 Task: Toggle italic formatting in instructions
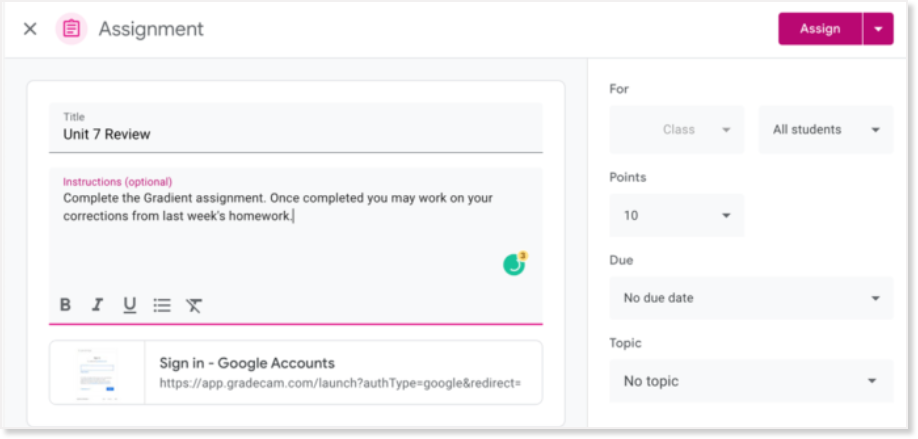coord(97,305)
